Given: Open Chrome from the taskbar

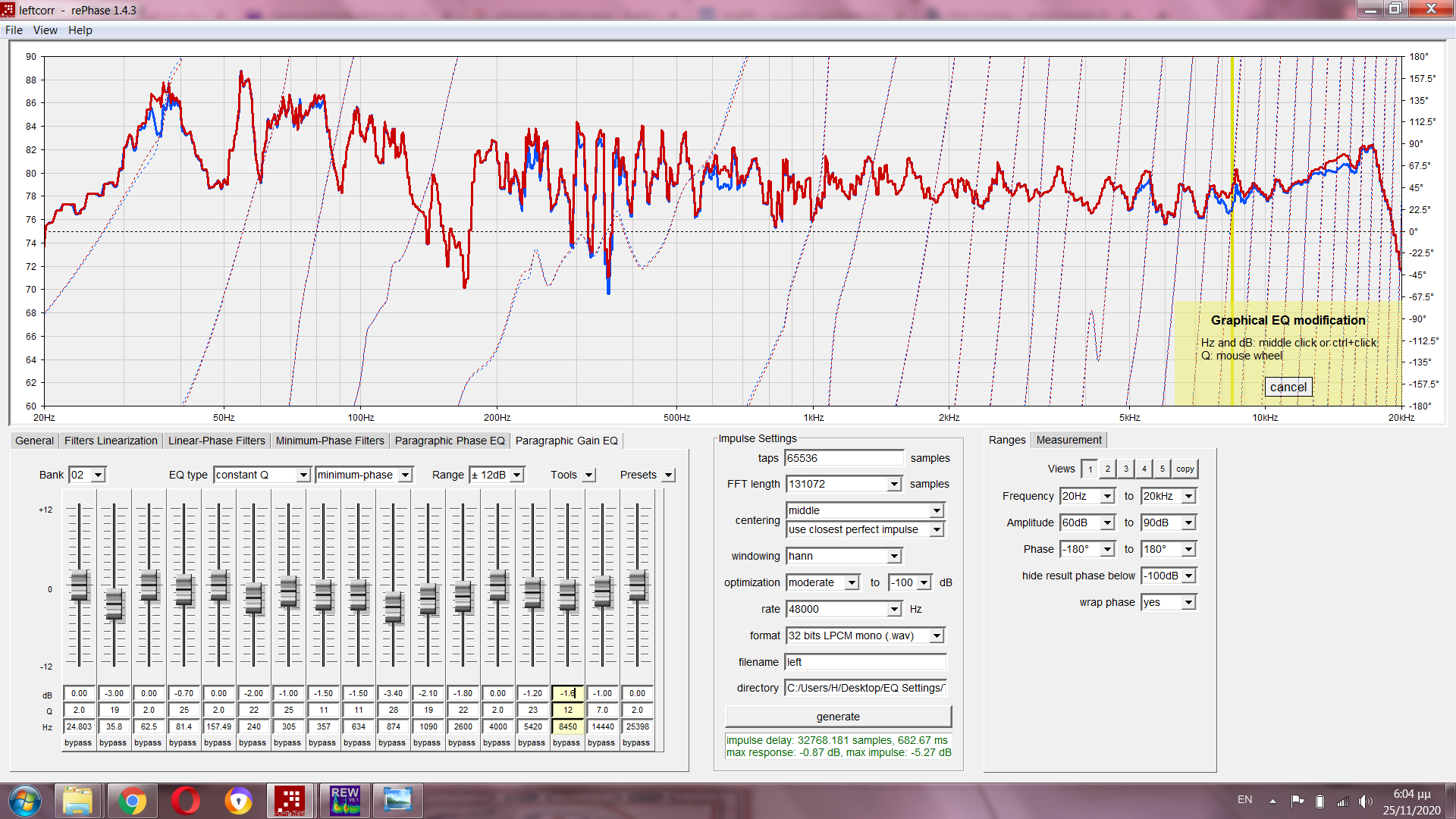Looking at the screenshot, I should pos(132,801).
